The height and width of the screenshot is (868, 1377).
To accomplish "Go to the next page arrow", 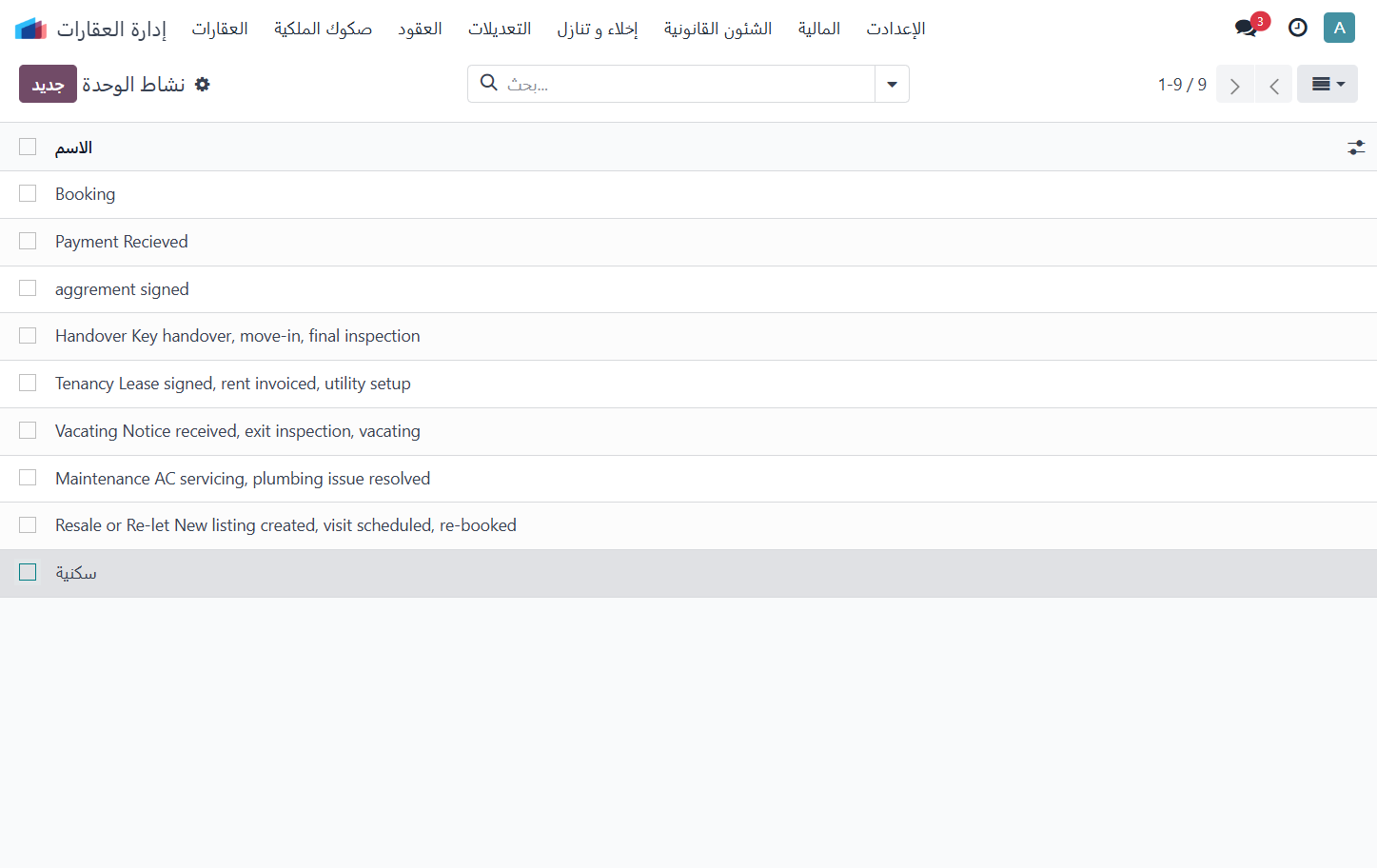I will 1235,85.
